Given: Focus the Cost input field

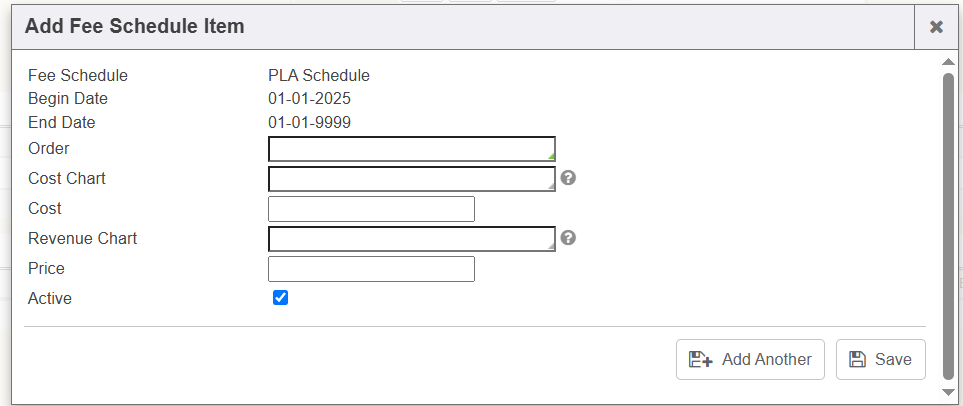Looking at the screenshot, I should coord(371,209).
